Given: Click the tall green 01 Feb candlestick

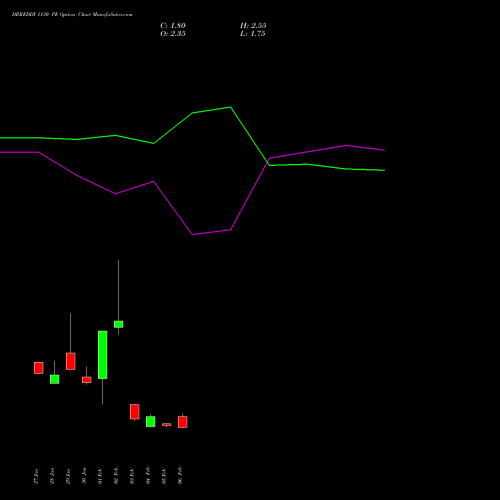Looking at the screenshot, I should tap(103, 355).
